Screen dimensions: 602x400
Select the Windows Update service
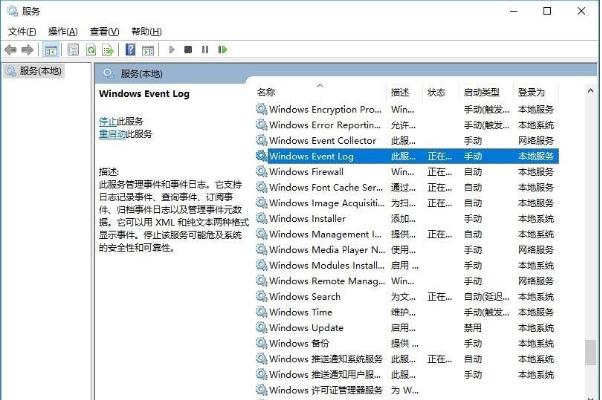point(407,328)
